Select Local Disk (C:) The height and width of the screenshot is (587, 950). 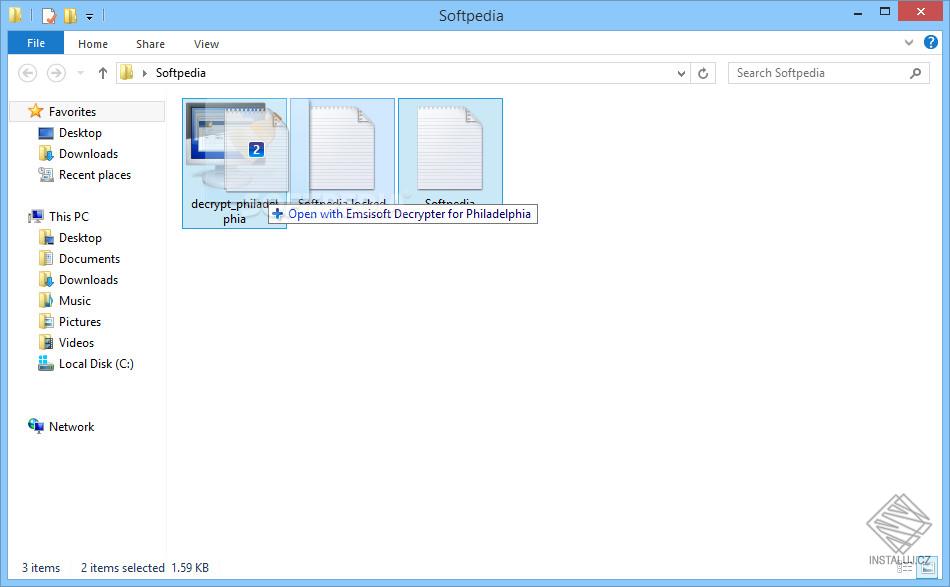pyautogui.click(x=96, y=363)
